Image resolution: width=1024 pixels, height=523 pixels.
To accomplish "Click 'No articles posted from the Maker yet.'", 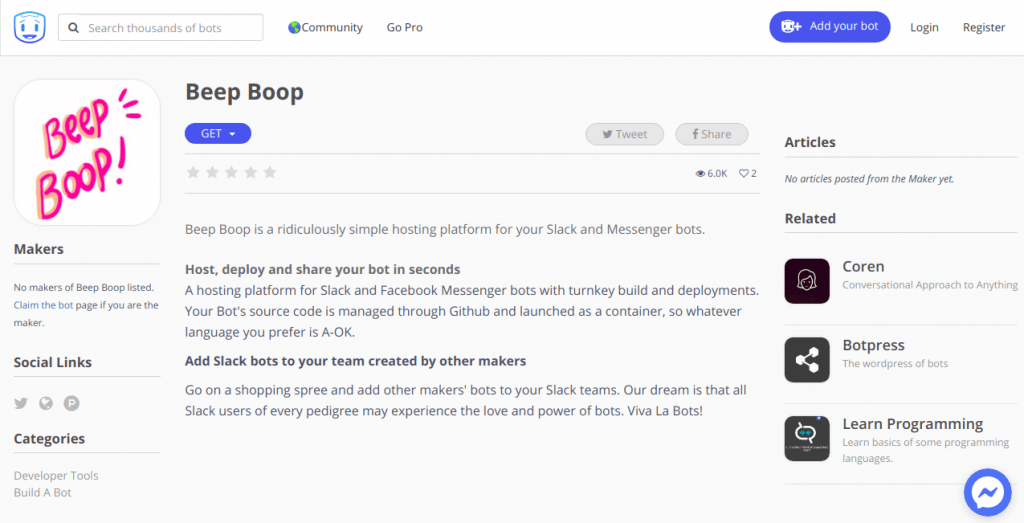I will pos(869,179).
